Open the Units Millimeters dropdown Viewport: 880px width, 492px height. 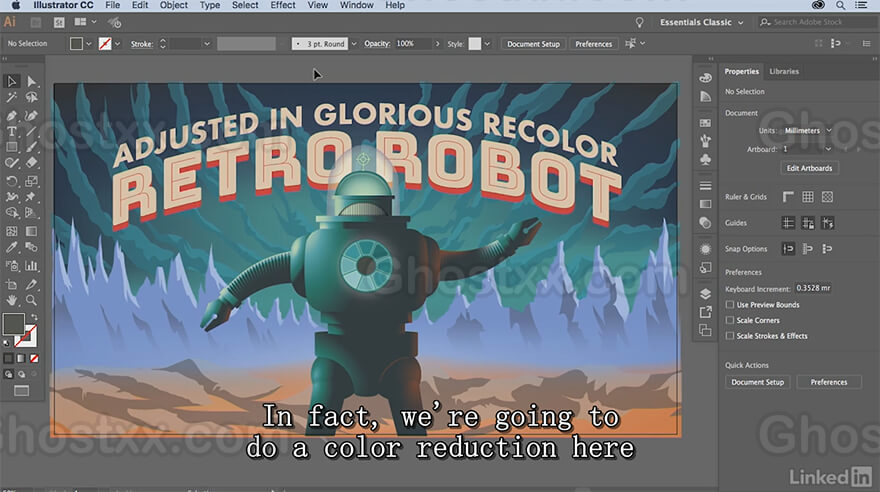pyautogui.click(x=806, y=131)
